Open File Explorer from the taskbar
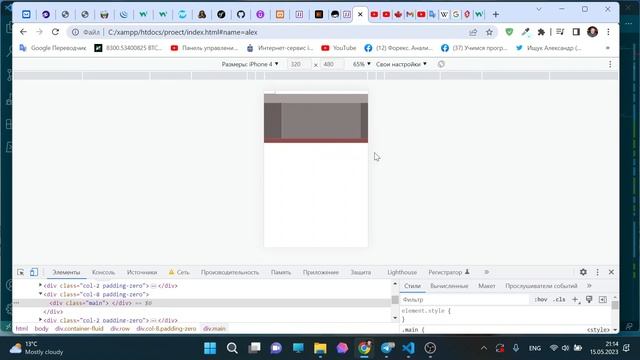The width and height of the screenshot is (640, 360). (320, 348)
